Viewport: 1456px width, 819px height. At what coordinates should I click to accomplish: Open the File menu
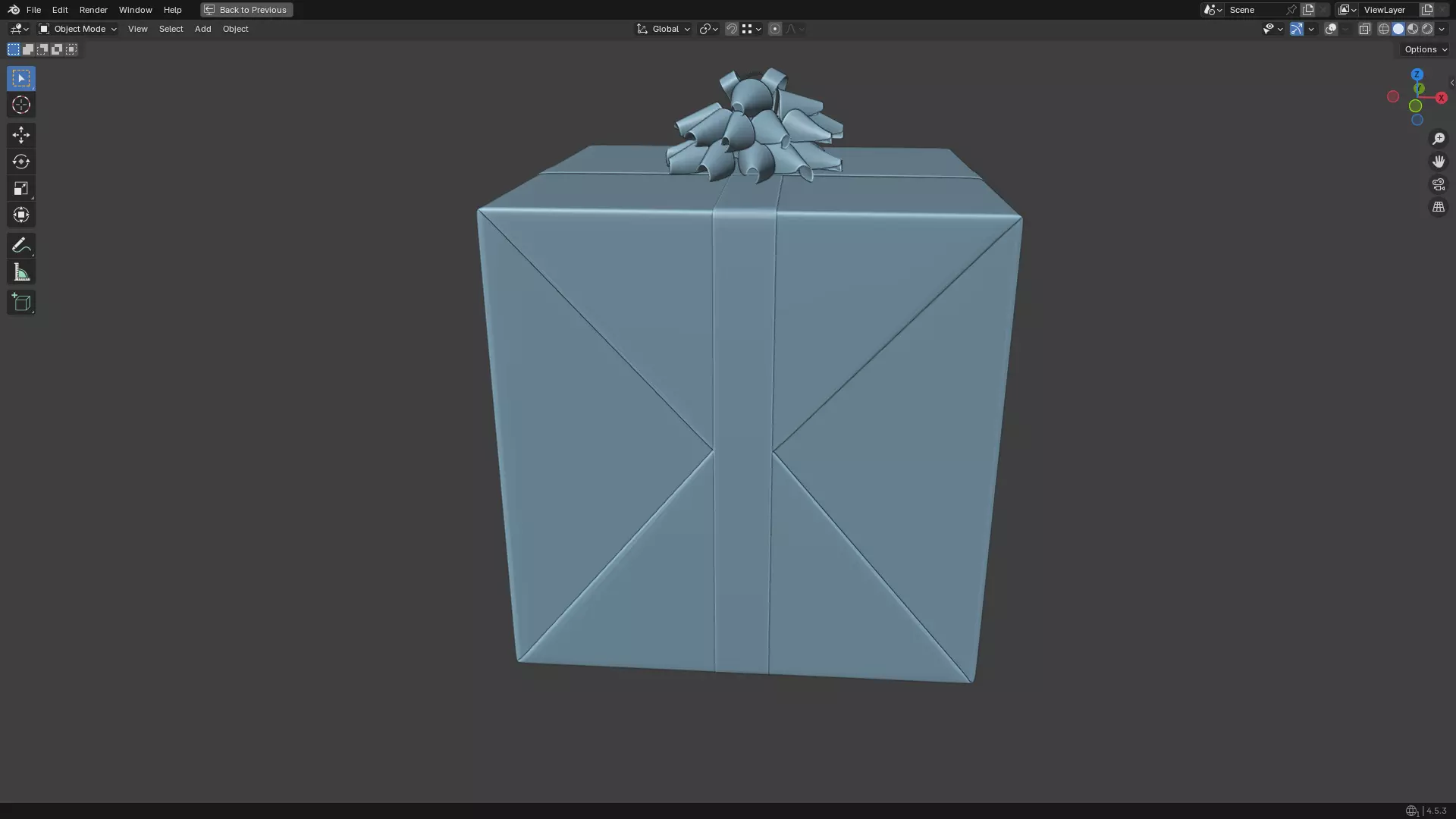(x=33, y=10)
